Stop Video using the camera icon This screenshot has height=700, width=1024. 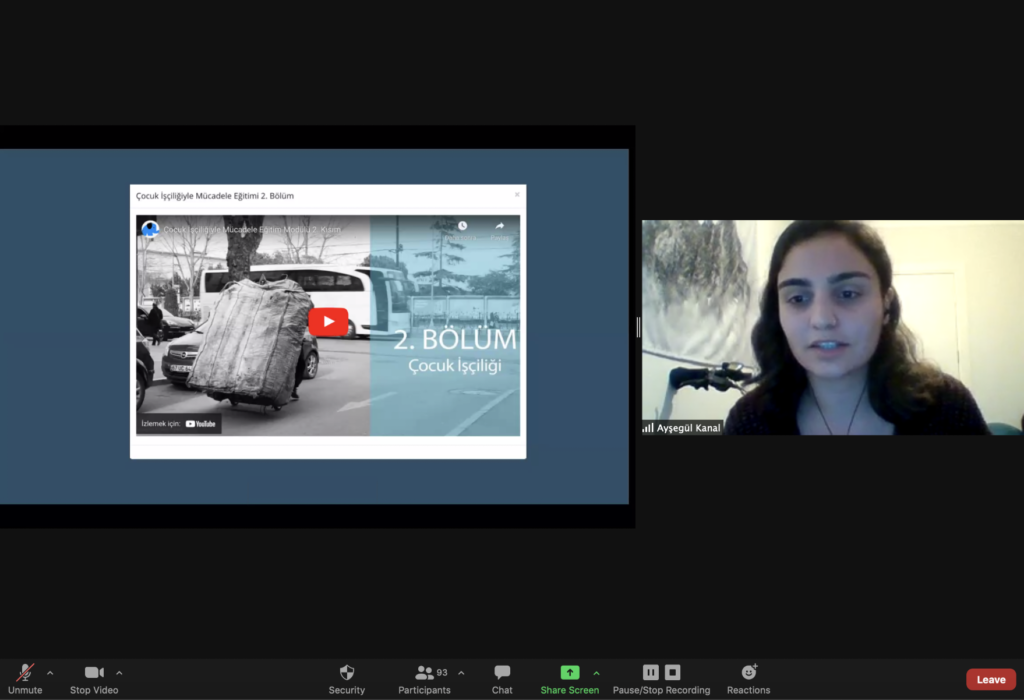pyautogui.click(x=94, y=679)
